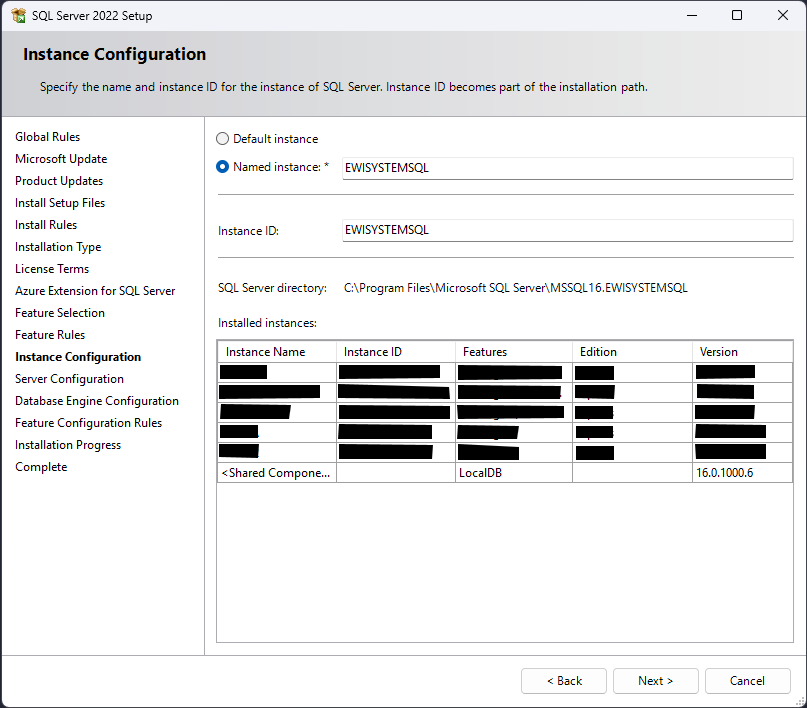Image resolution: width=807 pixels, height=708 pixels.
Task: Click the SQL Server Setup title bar icon
Action: pos(18,16)
